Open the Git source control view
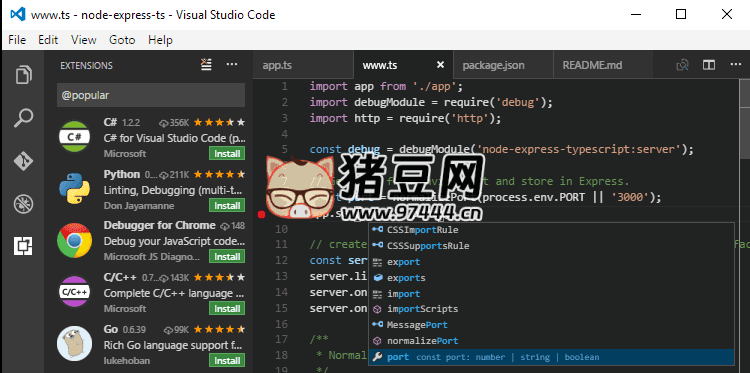The height and width of the screenshot is (373, 750). (23, 161)
